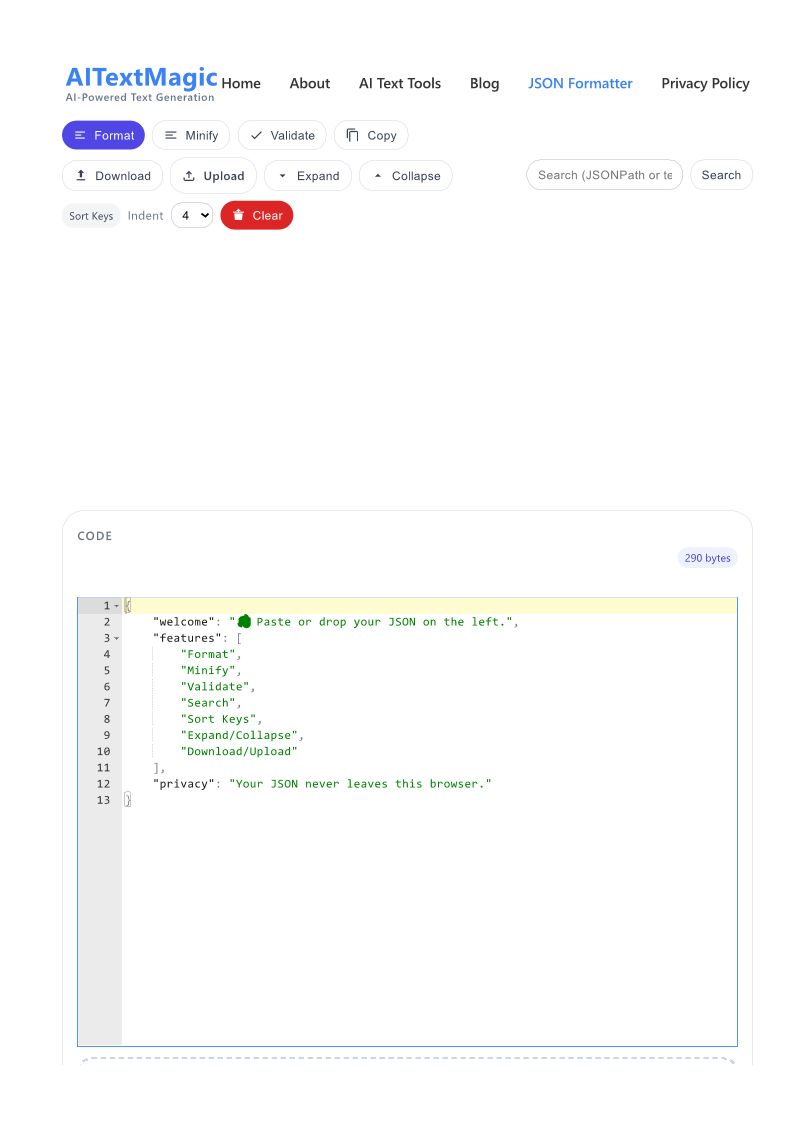
Task: Expand all JSON nodes
Action: coord(308,176)
